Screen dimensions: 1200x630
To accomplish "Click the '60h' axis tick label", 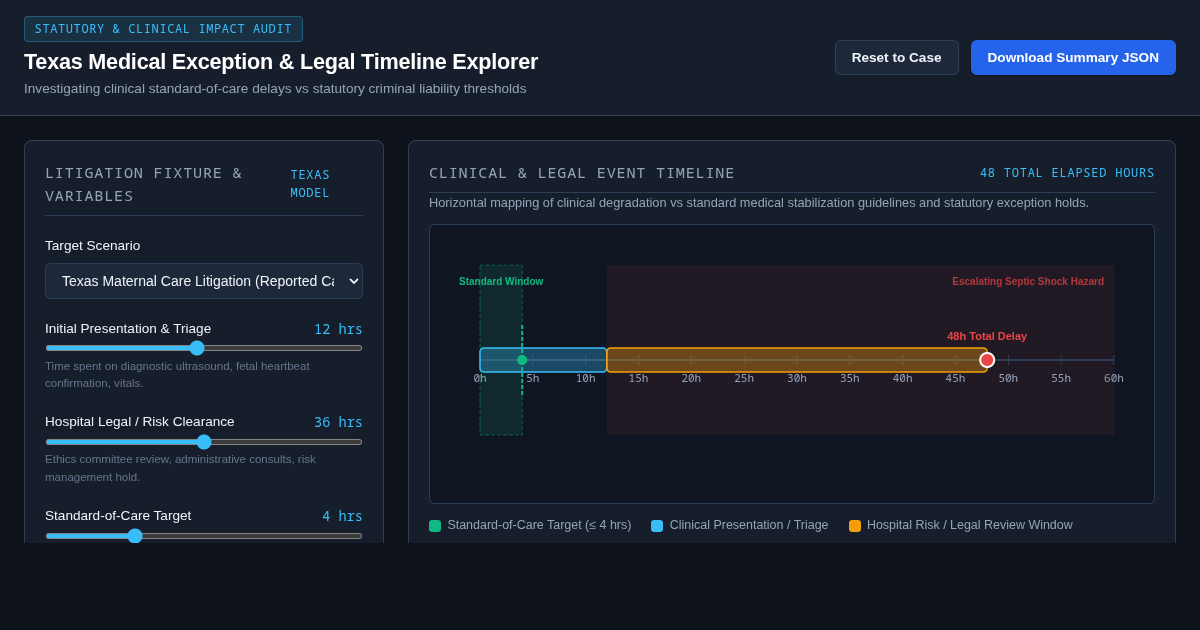I will tap(1114, 378).
